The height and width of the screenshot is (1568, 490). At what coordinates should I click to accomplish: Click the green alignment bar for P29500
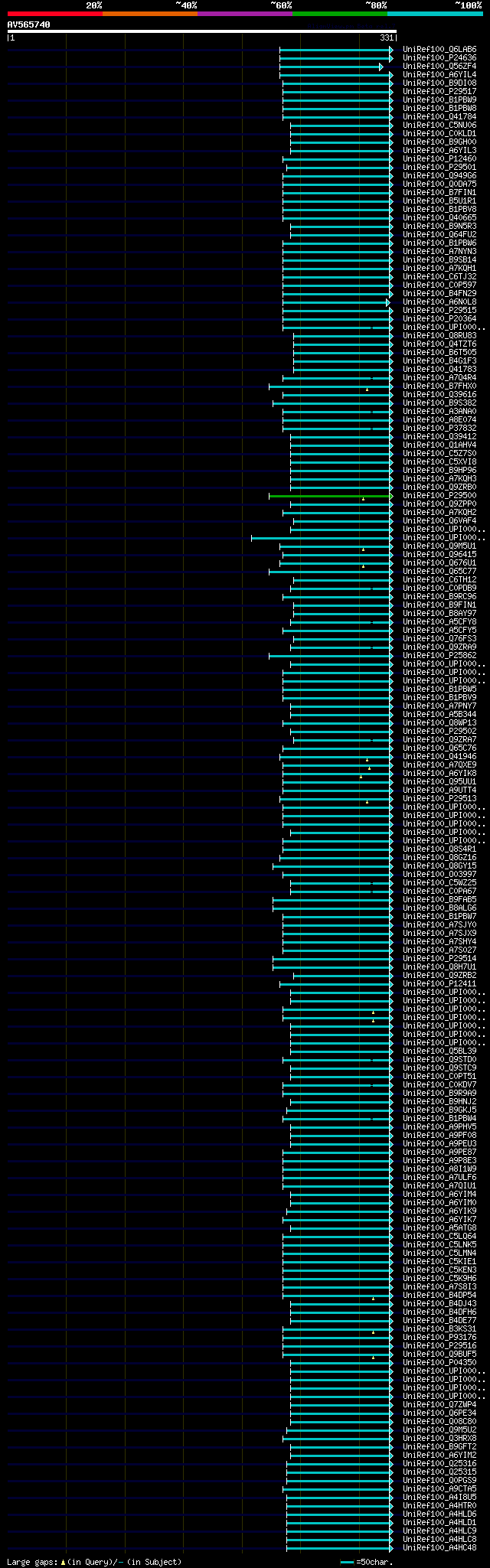tap(331, 496)
